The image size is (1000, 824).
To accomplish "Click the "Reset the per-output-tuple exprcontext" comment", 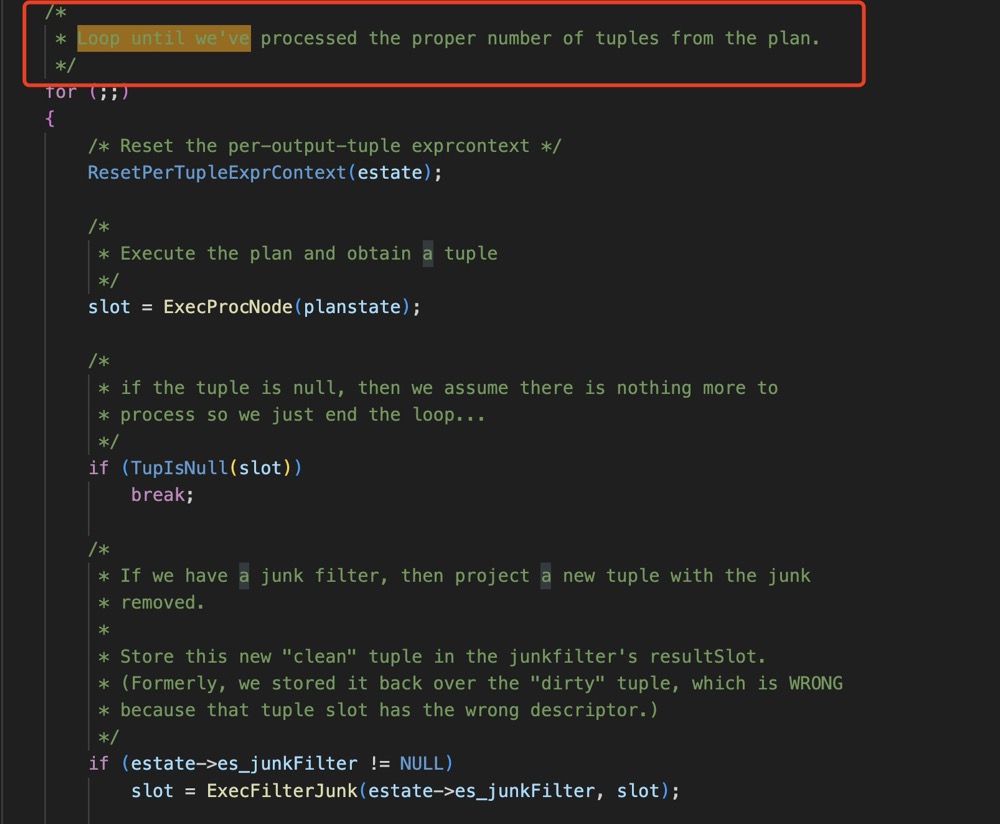I will pyautogui.click(x=324, y=146).
